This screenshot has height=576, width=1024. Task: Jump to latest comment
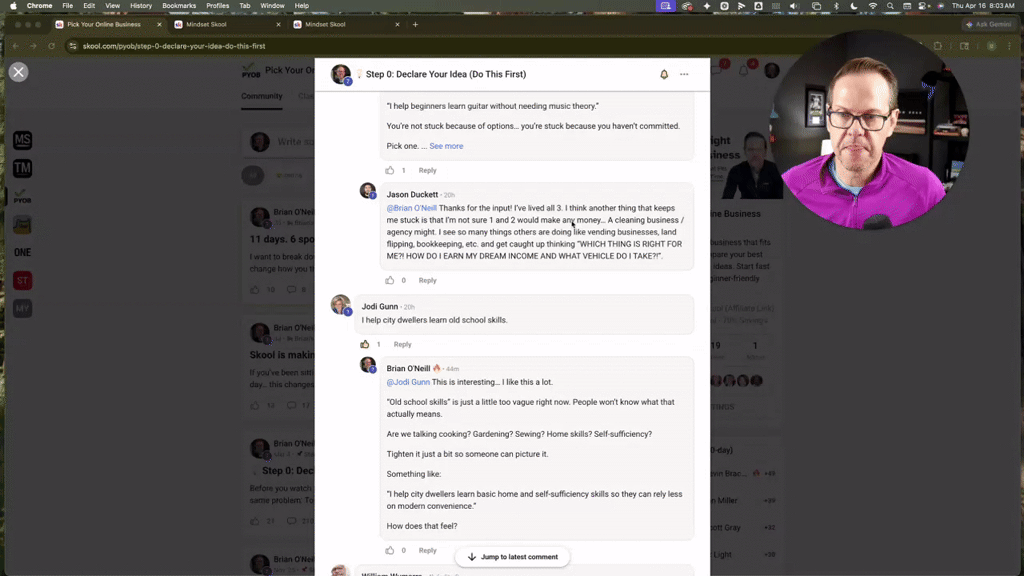pos(512,557)
